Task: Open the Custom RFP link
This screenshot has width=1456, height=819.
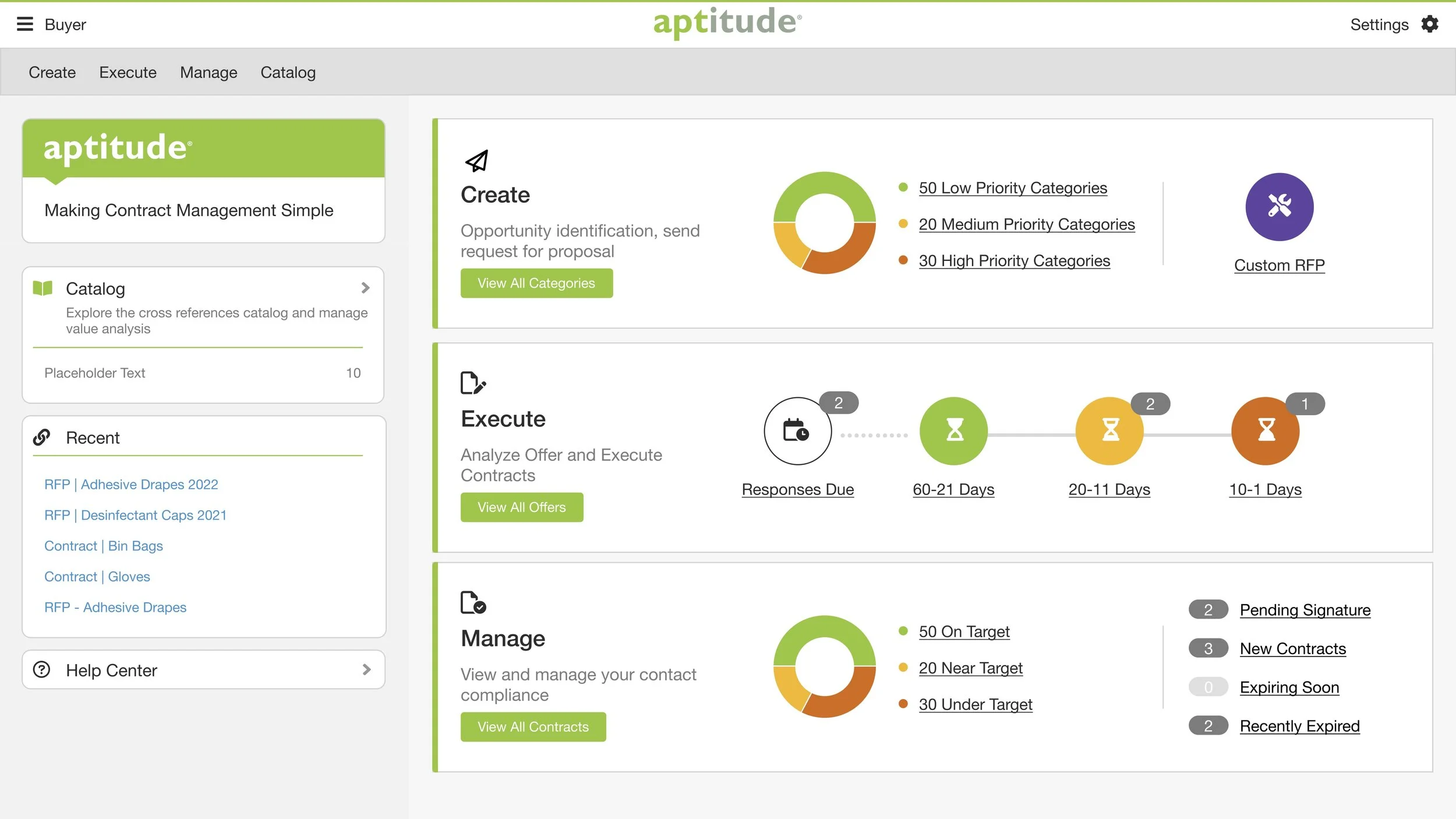Action: click(1279, 265)
